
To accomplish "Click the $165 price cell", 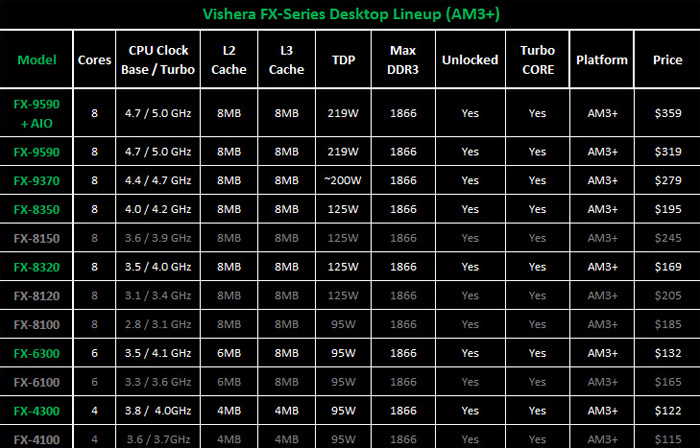I will [668, 382].
